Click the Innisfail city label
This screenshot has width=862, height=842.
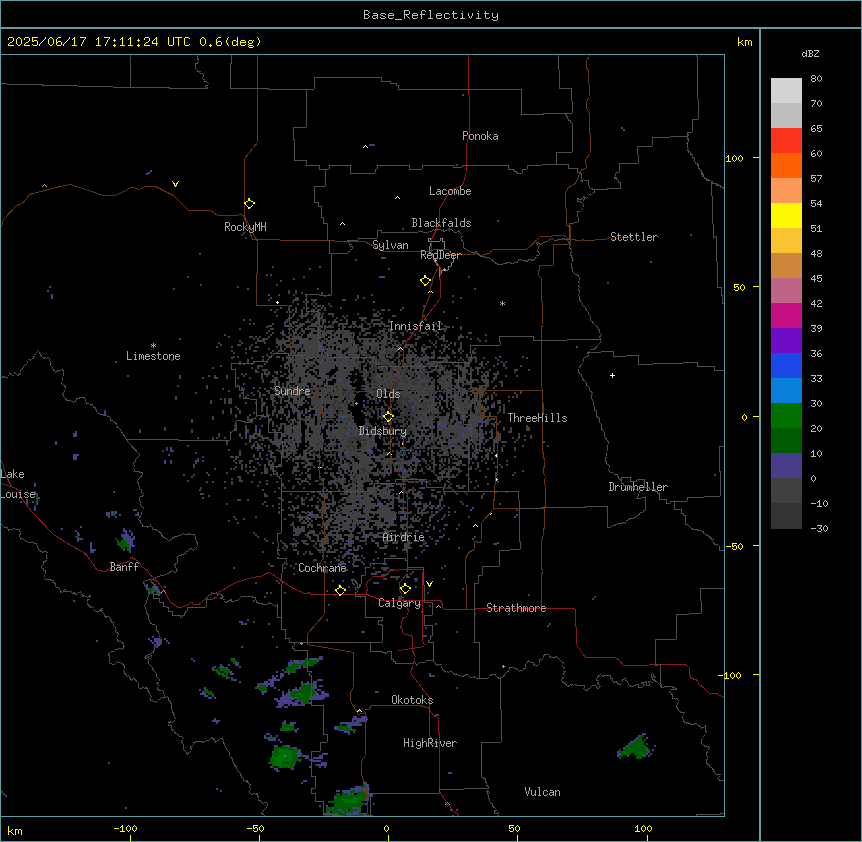coord(415,326)
